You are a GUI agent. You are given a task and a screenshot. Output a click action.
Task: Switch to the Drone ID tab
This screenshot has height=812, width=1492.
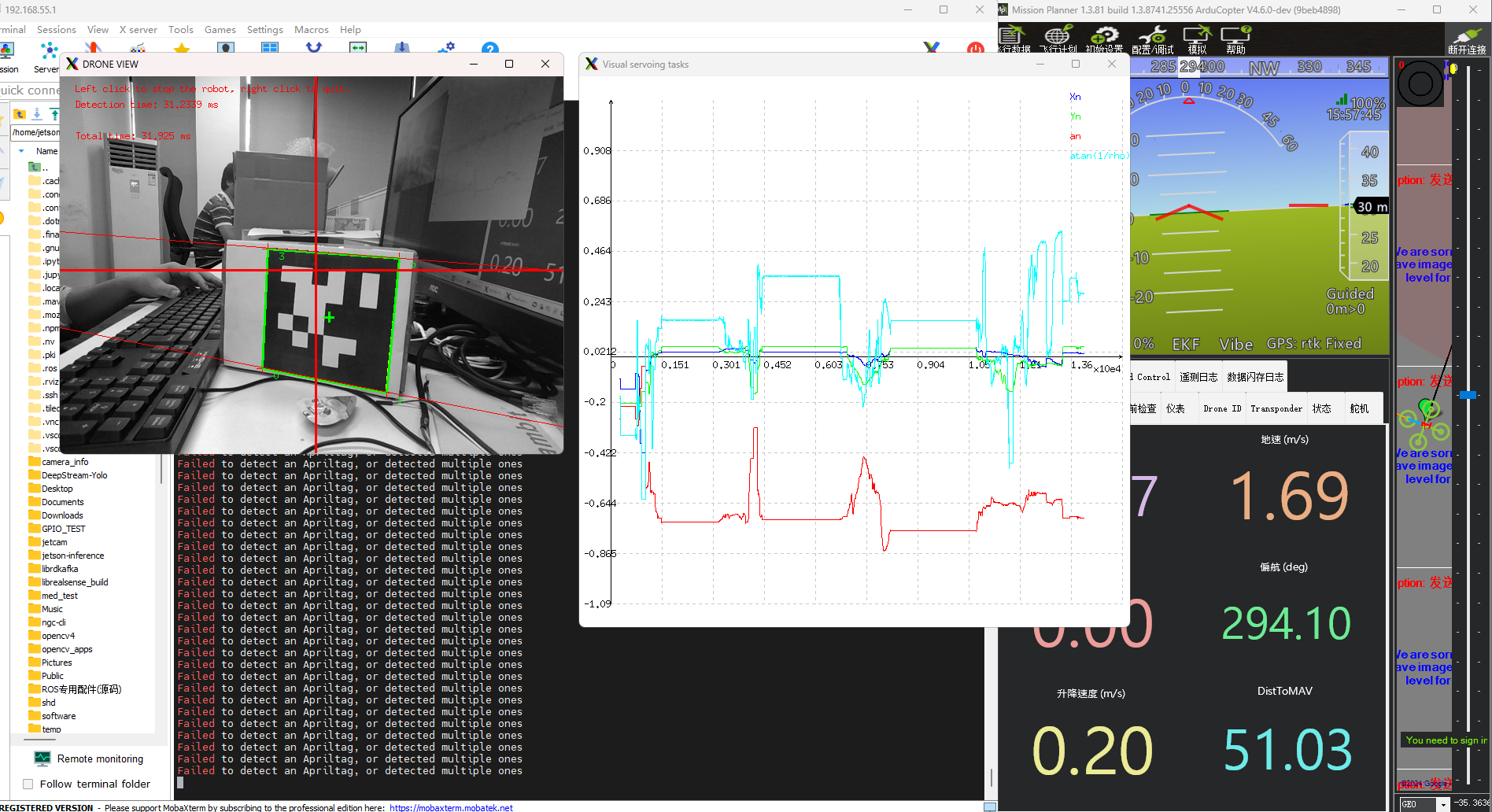[1222, 408]
